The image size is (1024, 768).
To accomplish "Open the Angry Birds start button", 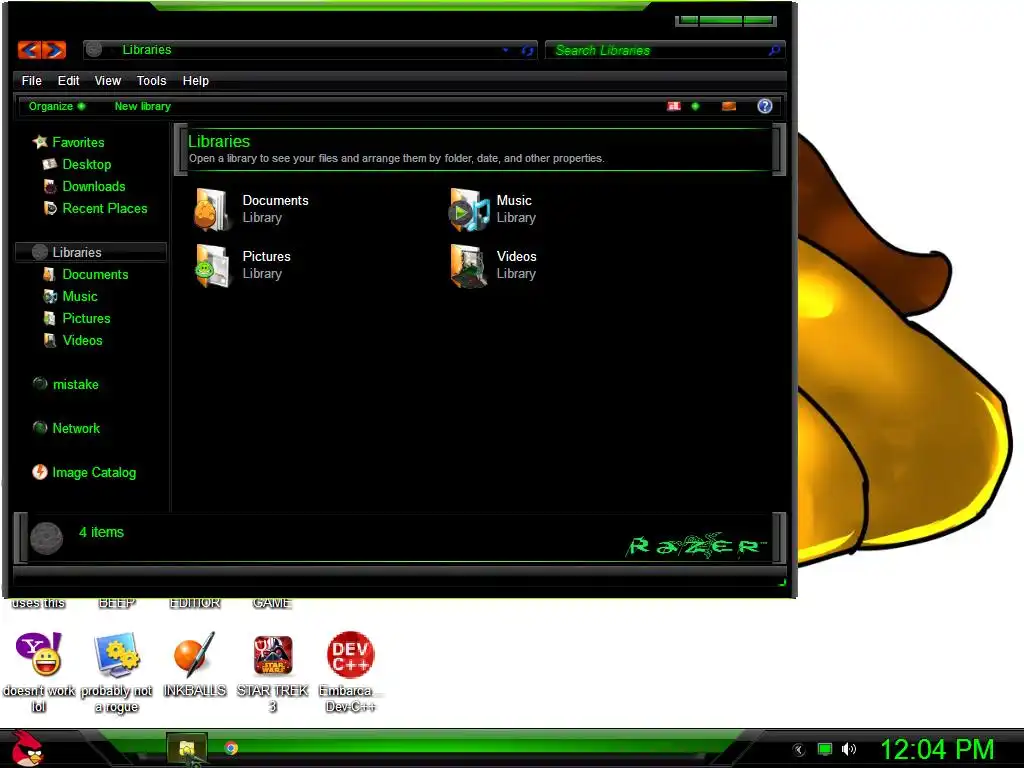I will click(x=27, y=748).
